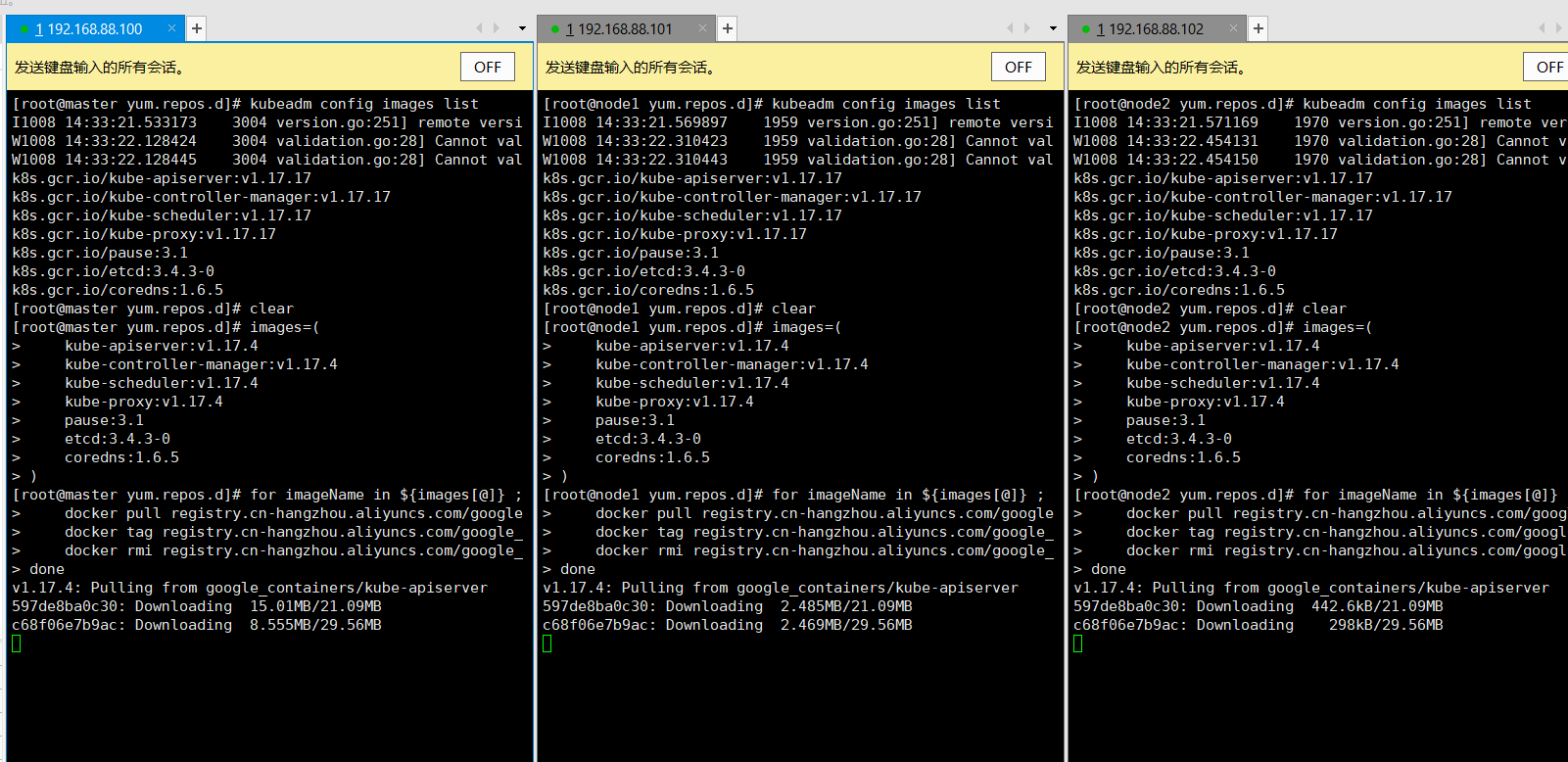Turn OFF broadcast in 192.168.88.101 pane
Screen dimensions: 1568x762
pos(1019,67)
